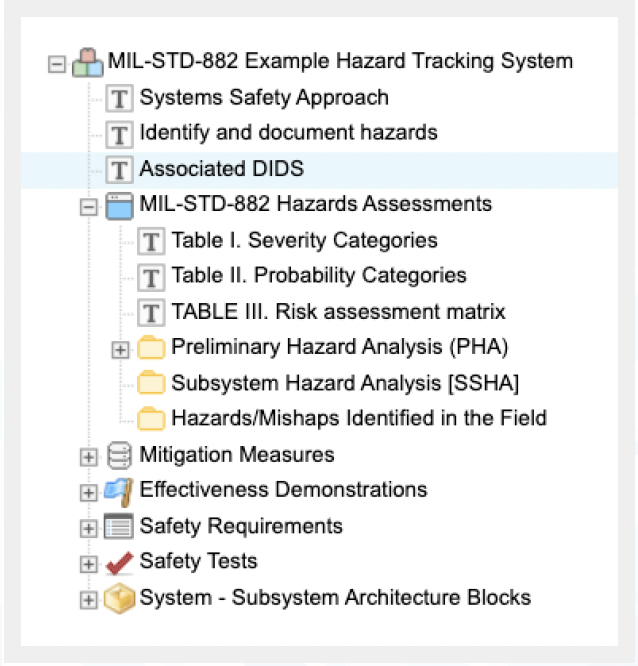Click the T icon for Identify and document hazards
This screenshot has height=666, width=638.
(x=119, y=134)
